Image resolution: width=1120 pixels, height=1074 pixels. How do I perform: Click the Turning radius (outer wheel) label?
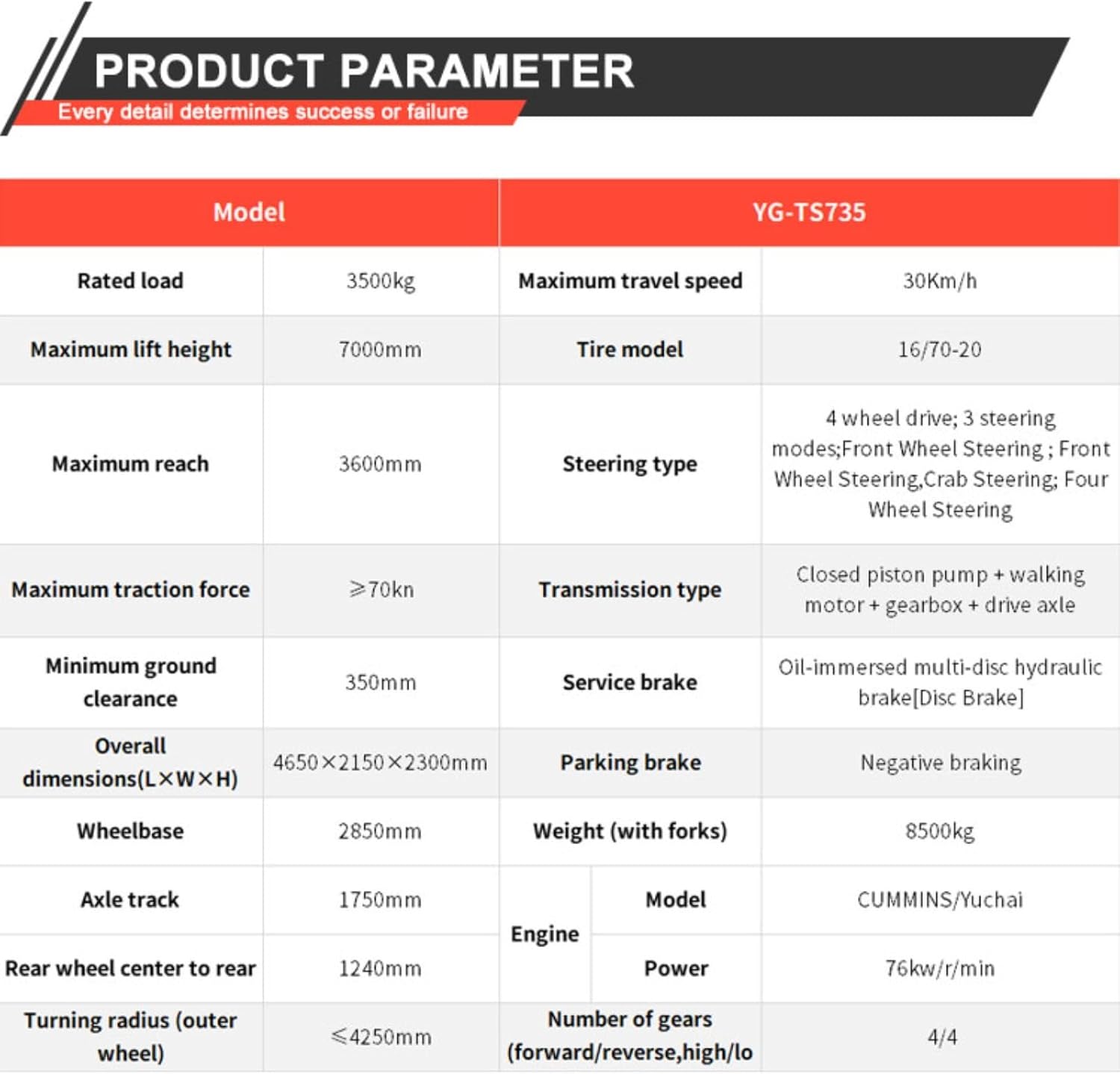[131, 1037]
